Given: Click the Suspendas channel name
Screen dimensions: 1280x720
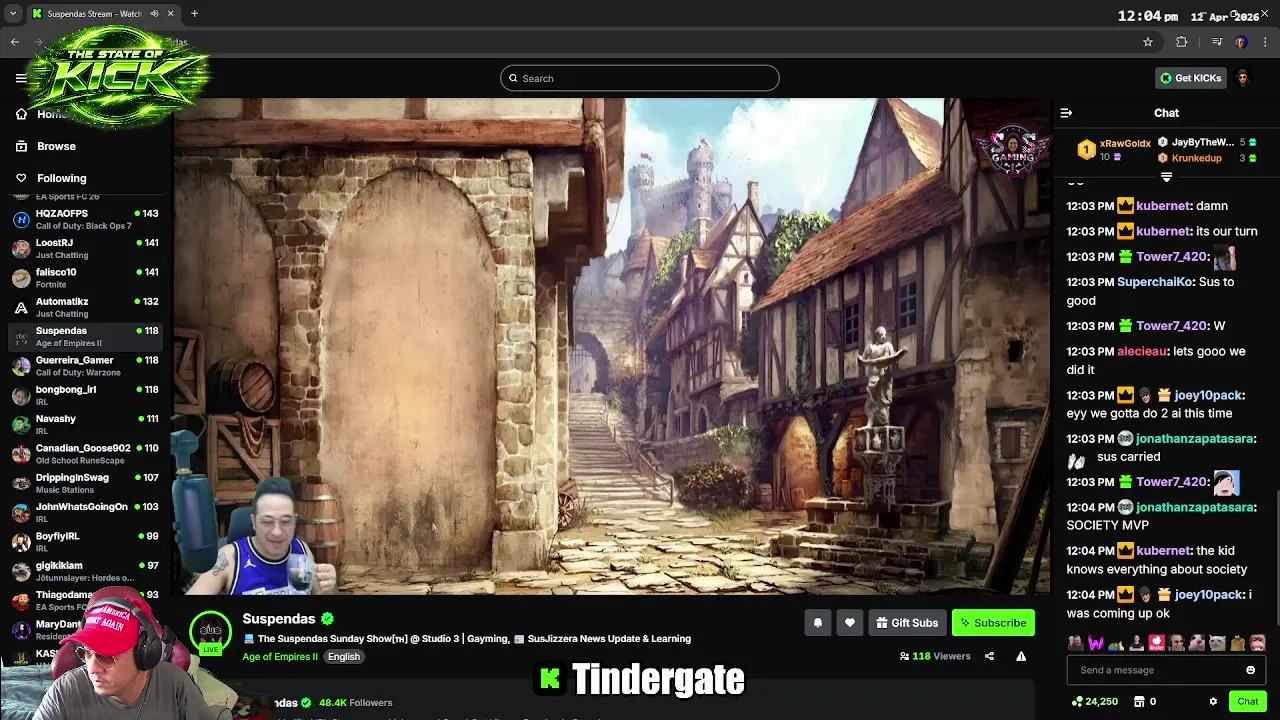Looking at the screenshot, I should point(278,619).
